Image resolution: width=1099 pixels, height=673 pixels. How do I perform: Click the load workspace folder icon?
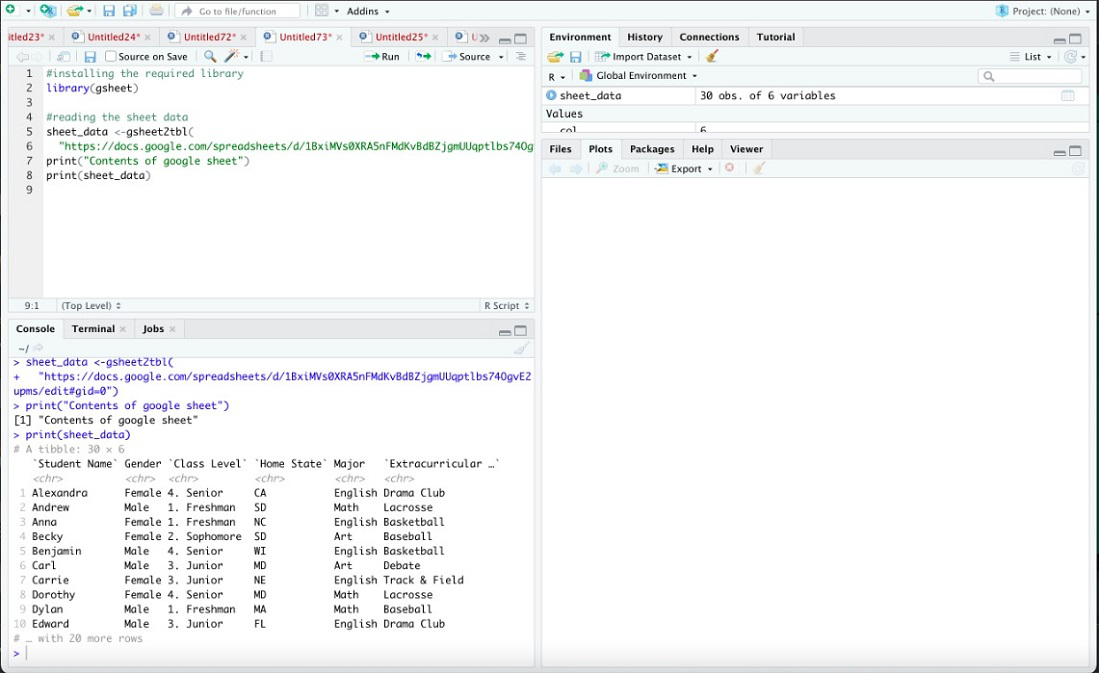click(x=555, y=57)
